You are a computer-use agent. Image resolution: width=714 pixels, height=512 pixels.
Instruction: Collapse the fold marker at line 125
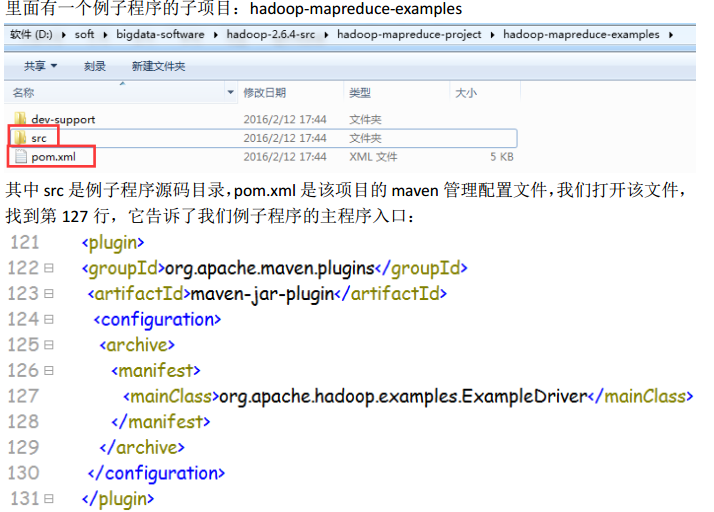coord(49,345)
